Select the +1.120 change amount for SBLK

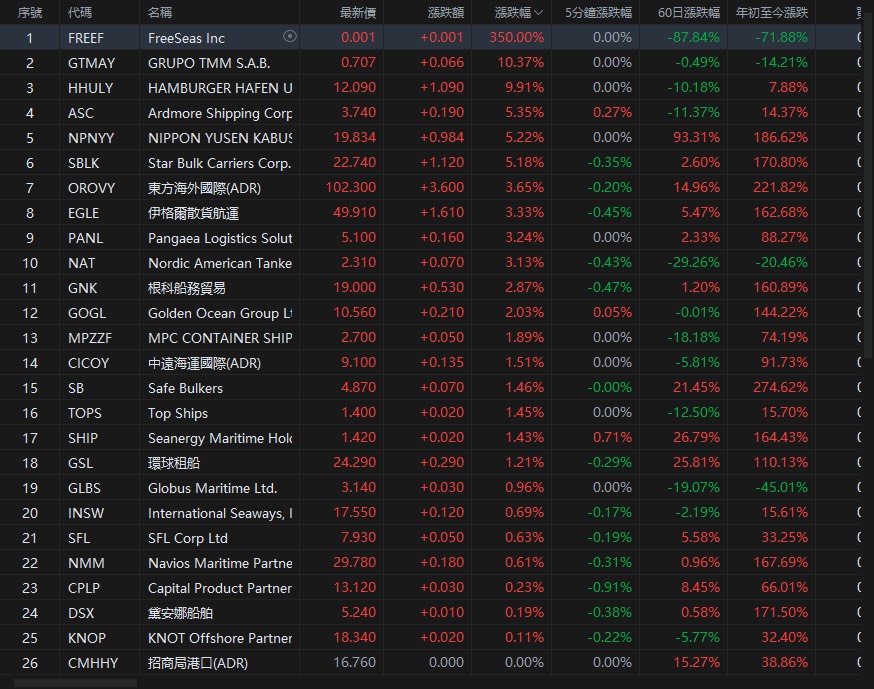[442, 162]
